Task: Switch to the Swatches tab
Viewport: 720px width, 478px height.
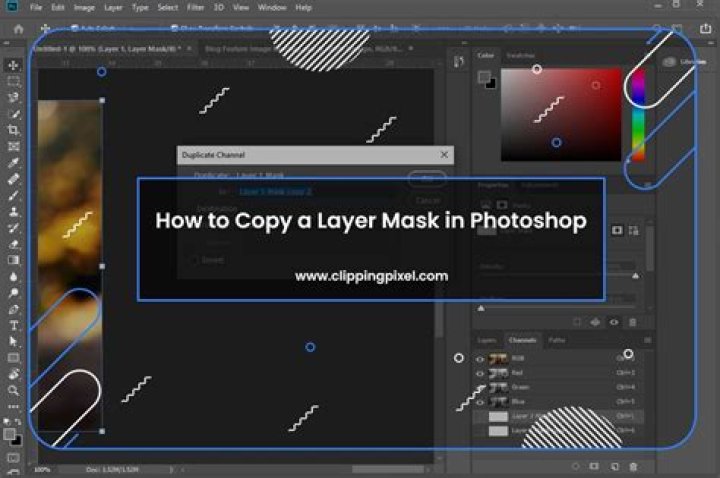Action: tap(520, 56)
